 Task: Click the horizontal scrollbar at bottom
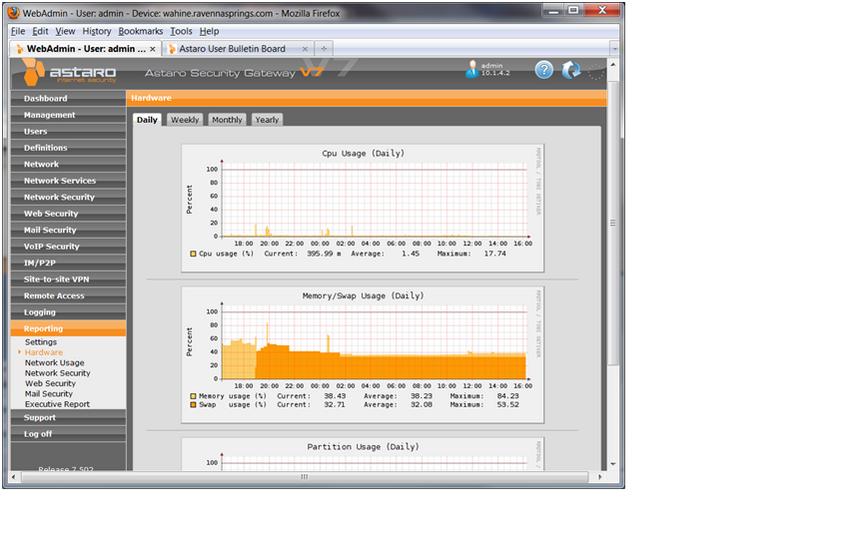point(304,477)
